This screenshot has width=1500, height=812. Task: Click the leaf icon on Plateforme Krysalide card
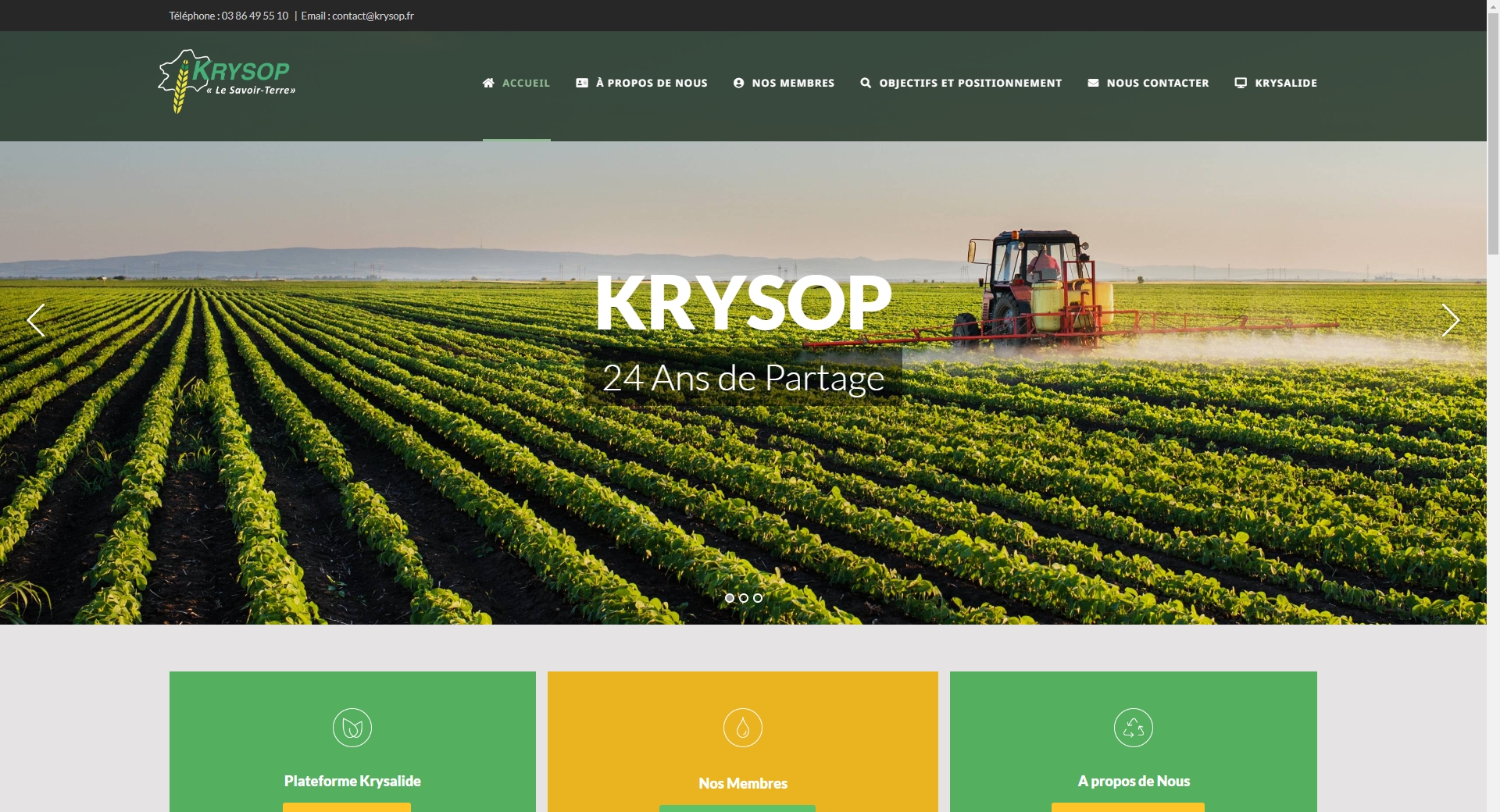(352, 728)
